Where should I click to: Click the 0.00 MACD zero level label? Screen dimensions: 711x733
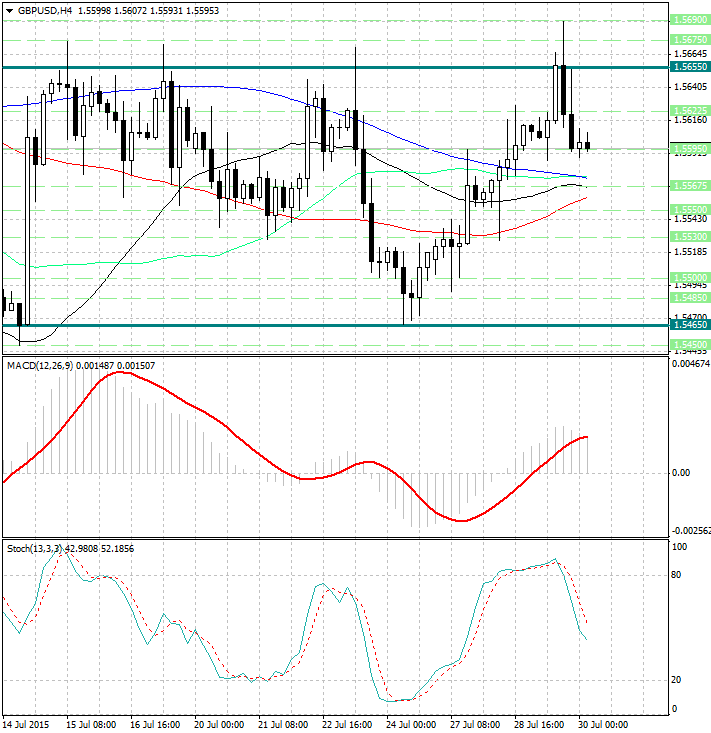681,473
